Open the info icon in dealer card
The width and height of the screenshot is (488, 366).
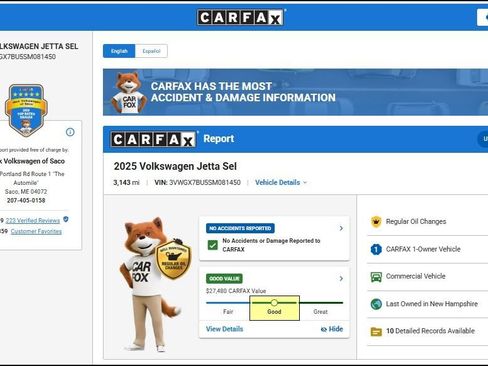click(70, 132)
